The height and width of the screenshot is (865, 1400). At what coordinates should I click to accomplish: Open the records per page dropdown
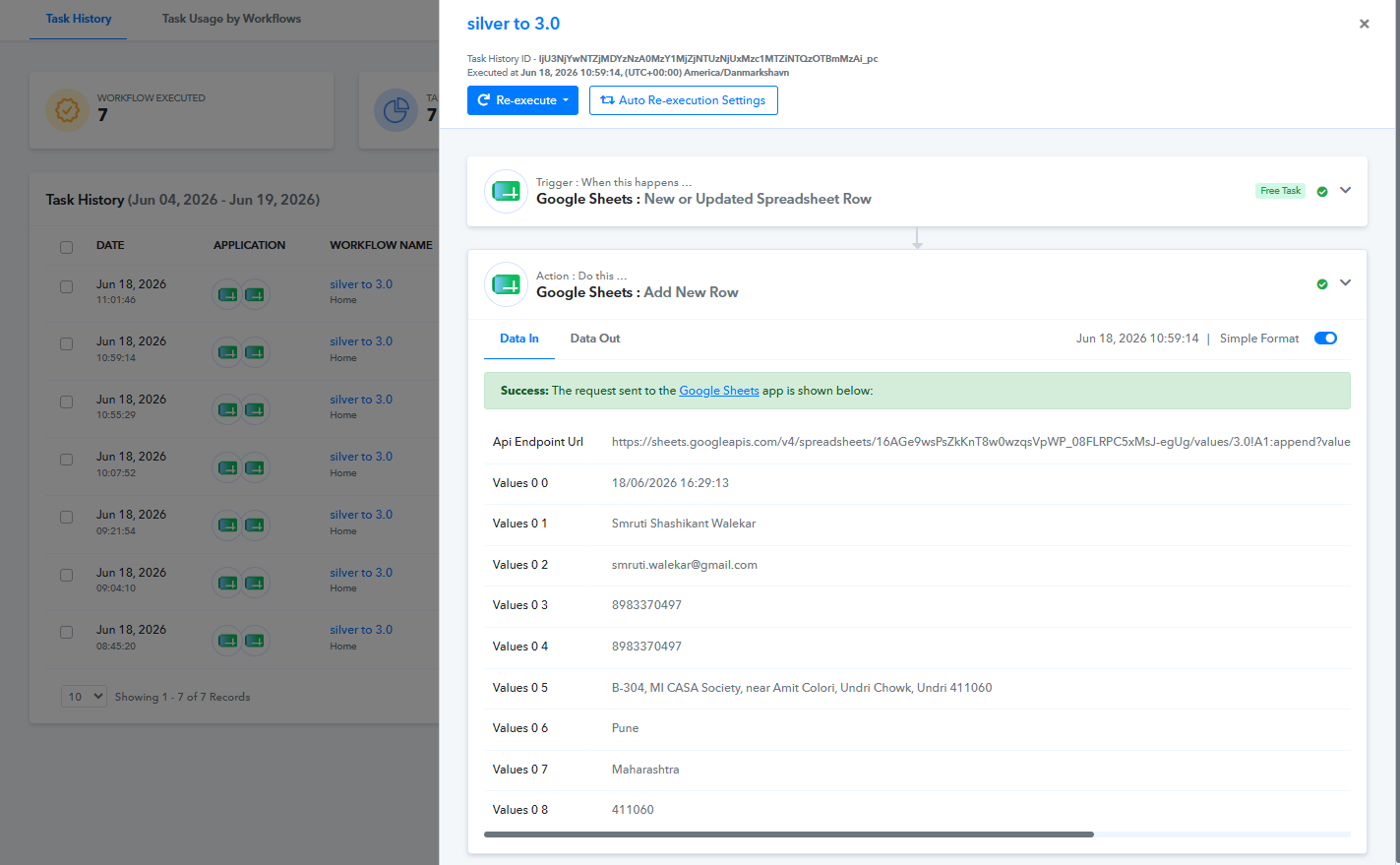point(86,697)
